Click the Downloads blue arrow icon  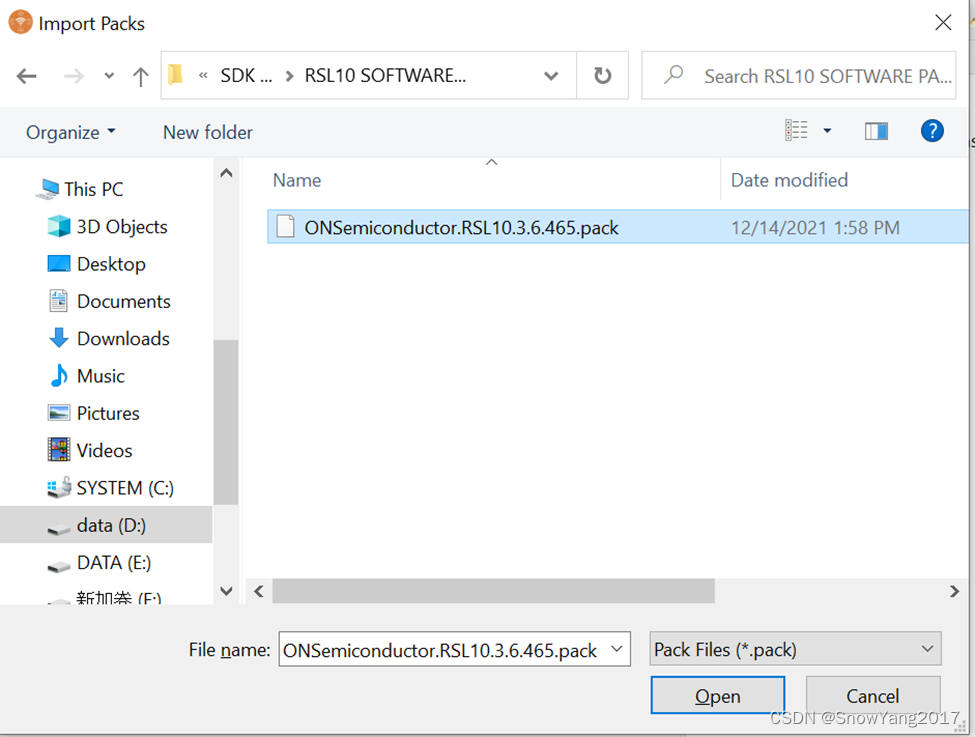(59, 338)
